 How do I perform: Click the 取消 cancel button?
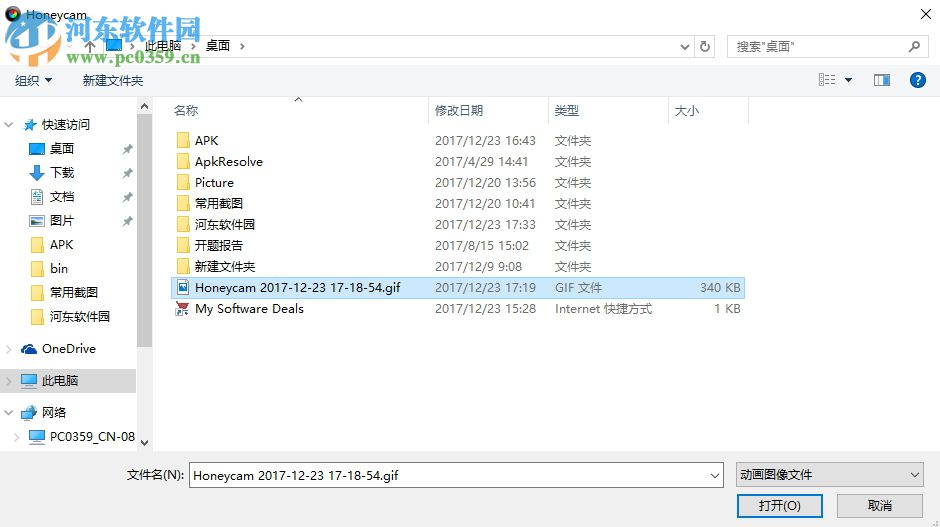[x=879, y=505]
